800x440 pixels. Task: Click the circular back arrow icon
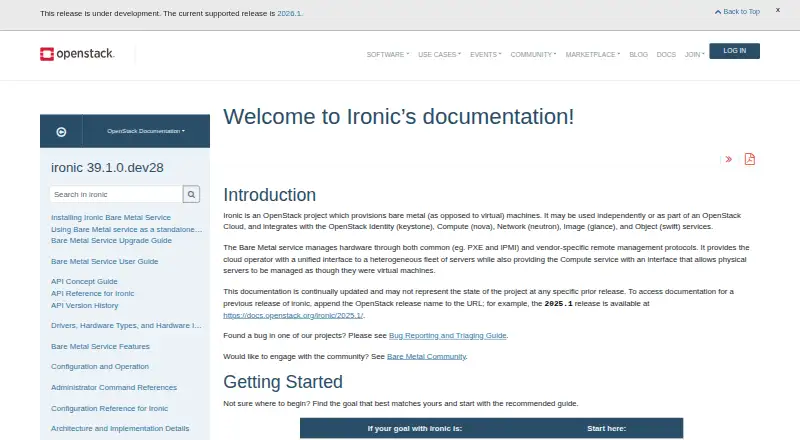point(61,132)
